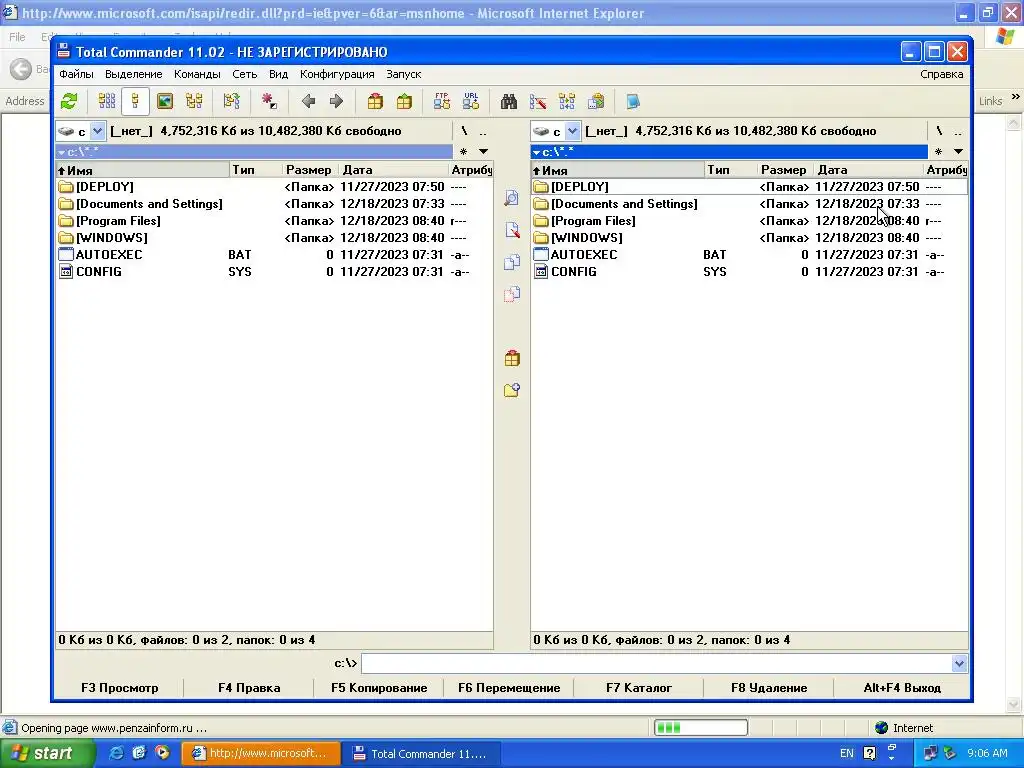
Task: Open the Сеть menu
Action: [x=245, y=74]
